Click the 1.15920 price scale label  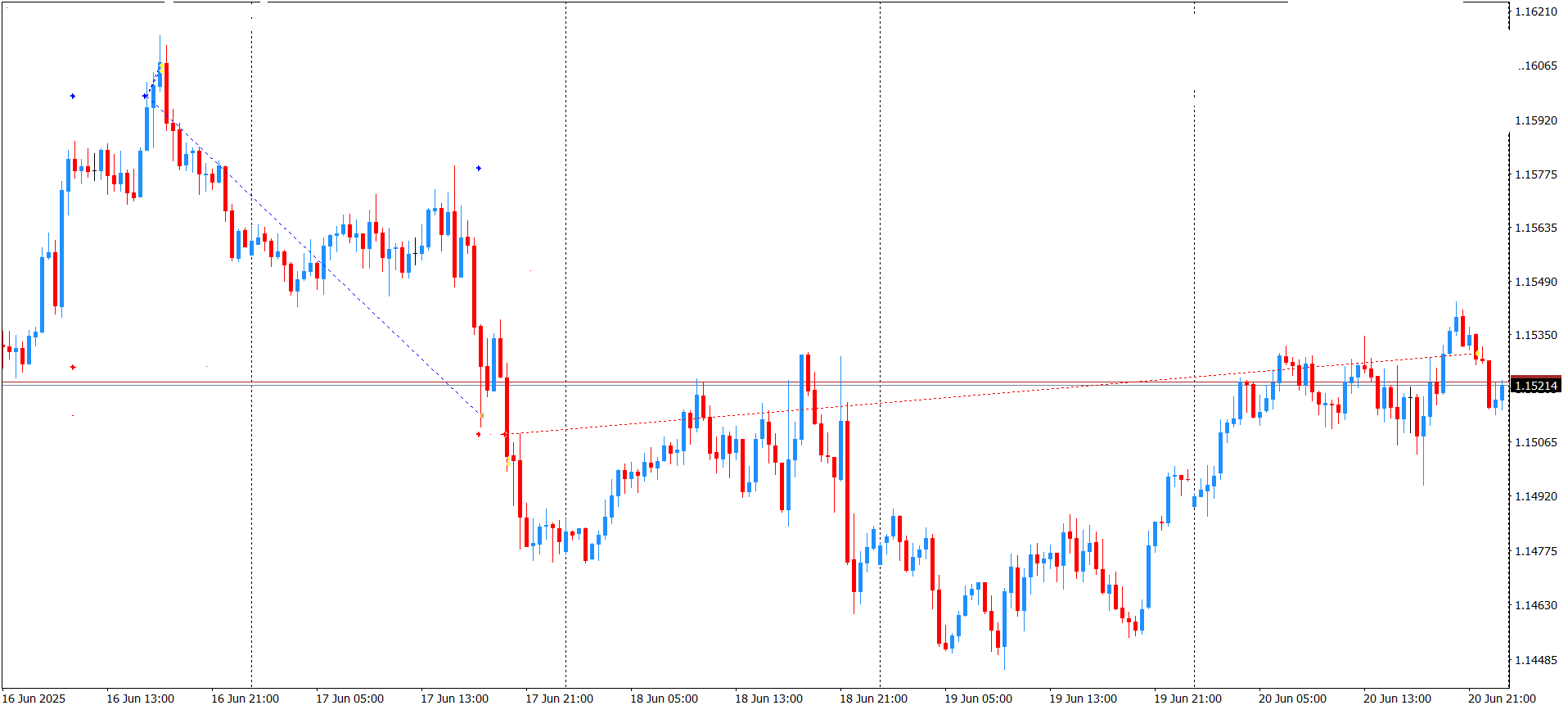point(1536,120)
